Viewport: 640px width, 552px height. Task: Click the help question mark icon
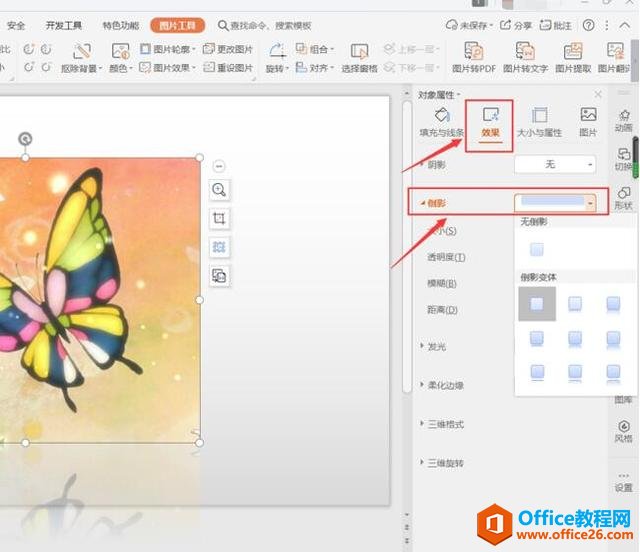click(589, 25)
